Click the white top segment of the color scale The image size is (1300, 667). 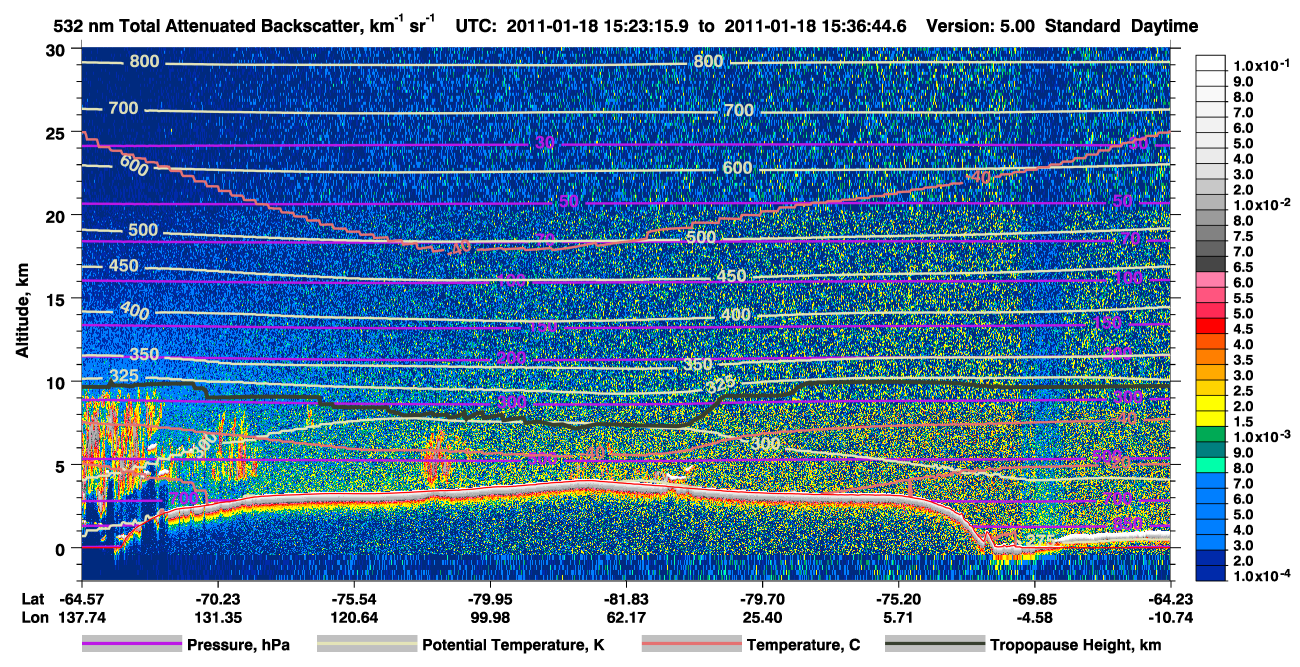click(1210, 62)
